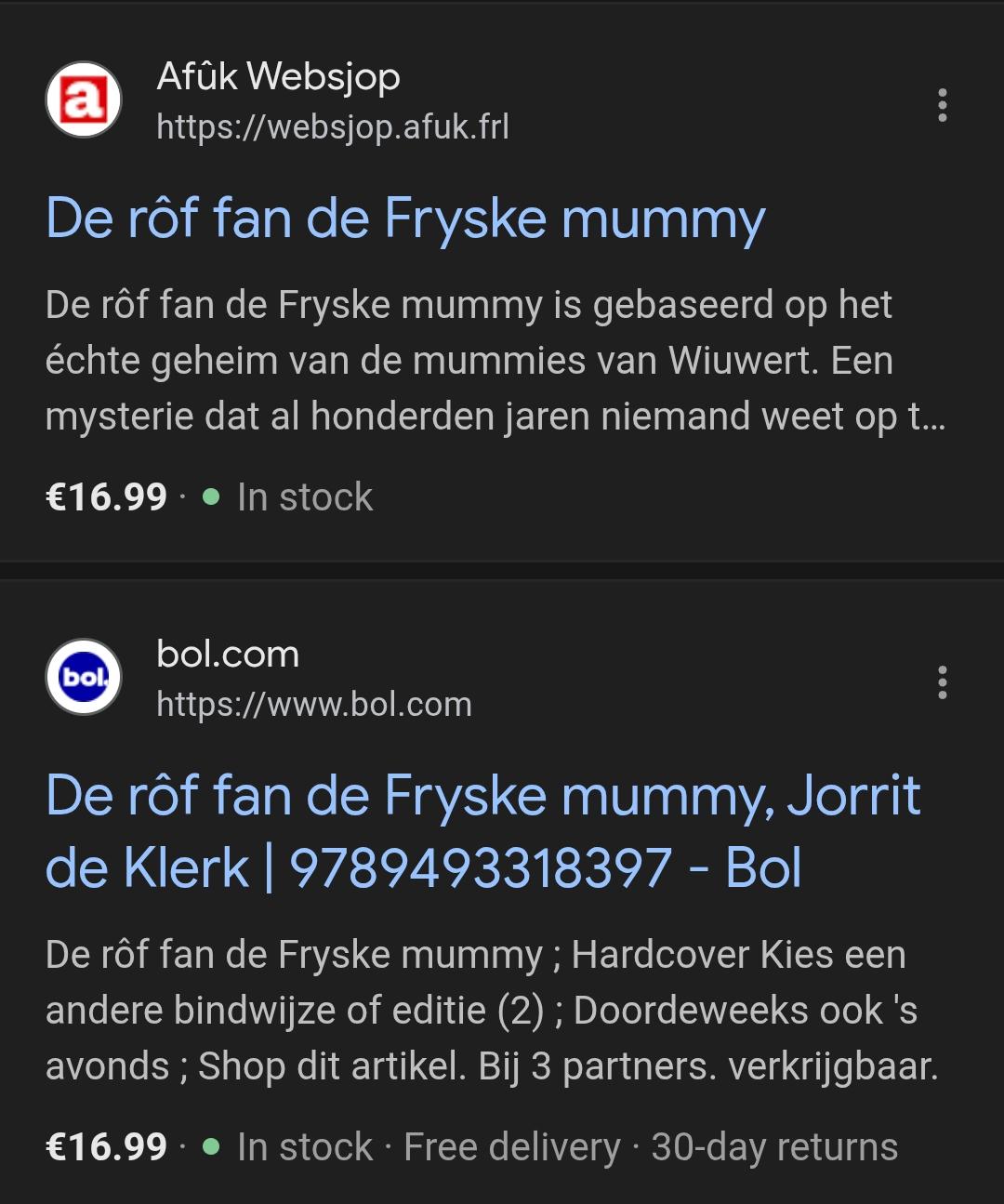Image resolution: width=1004 pixels, height=1204 pixels.
Task: Open 'De rôf fan de Fryske mummy' Afûk link
Action: pyautogui.click(x=405, y=219)
